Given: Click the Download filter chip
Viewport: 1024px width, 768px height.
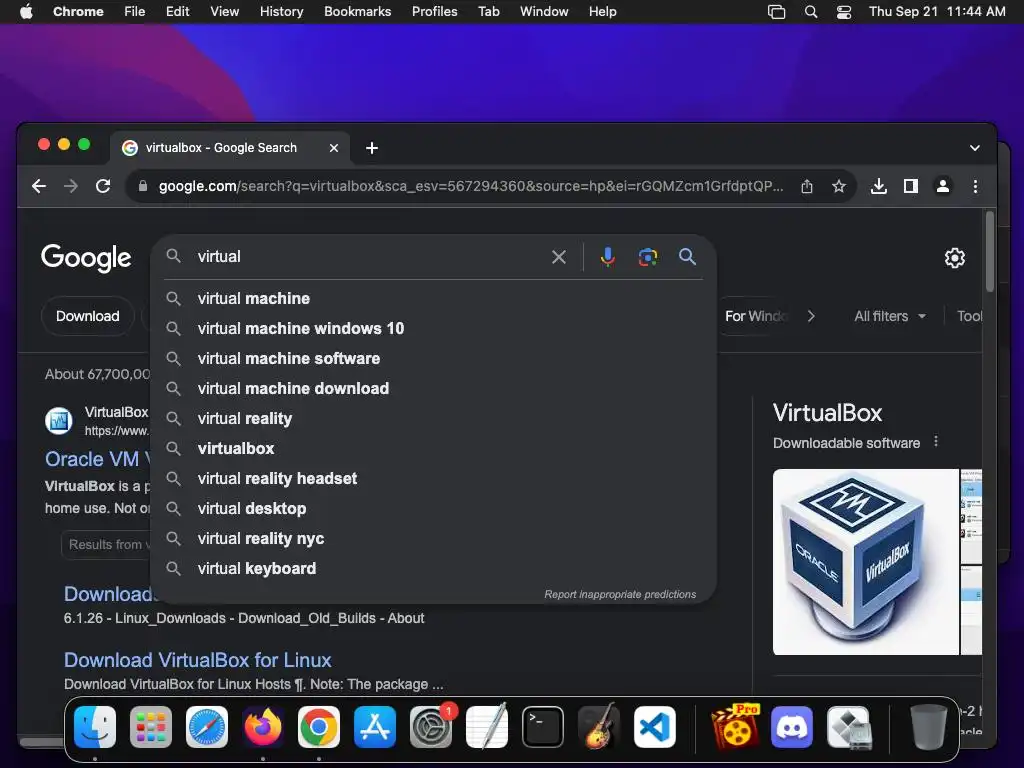Looking at the screenshot, I should point(88,316).
